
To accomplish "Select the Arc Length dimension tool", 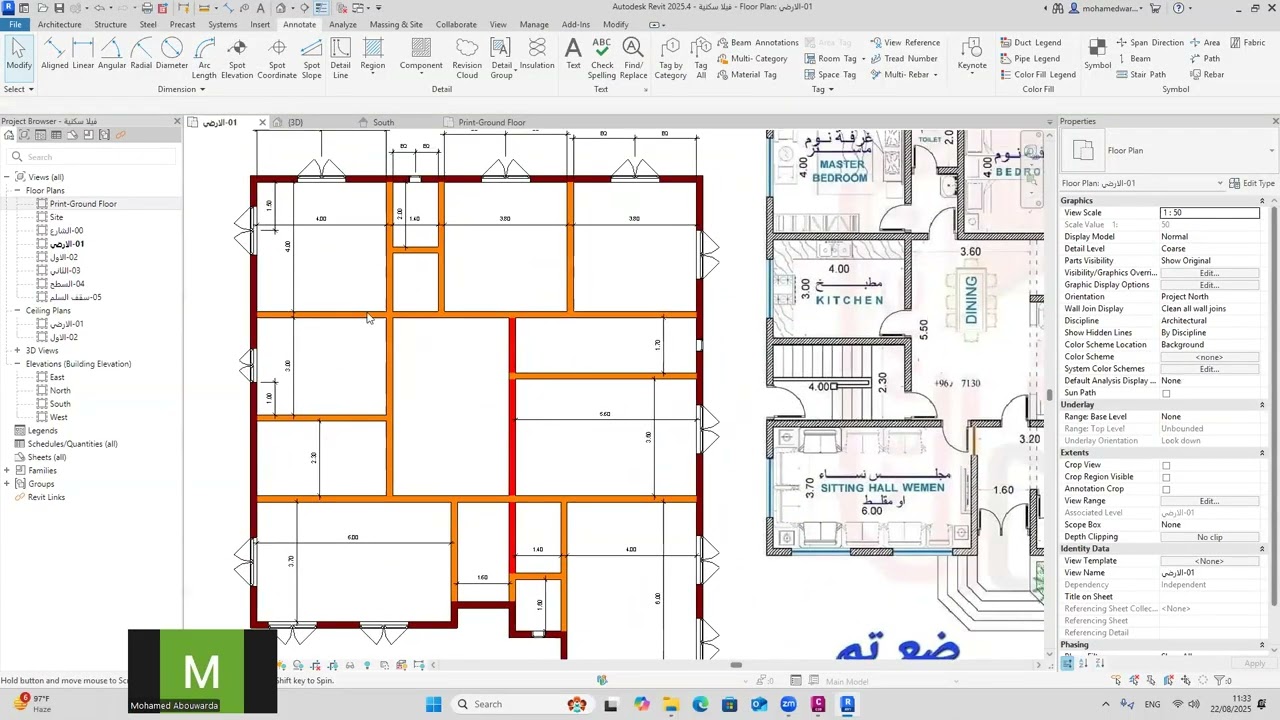I will (204, 58).
